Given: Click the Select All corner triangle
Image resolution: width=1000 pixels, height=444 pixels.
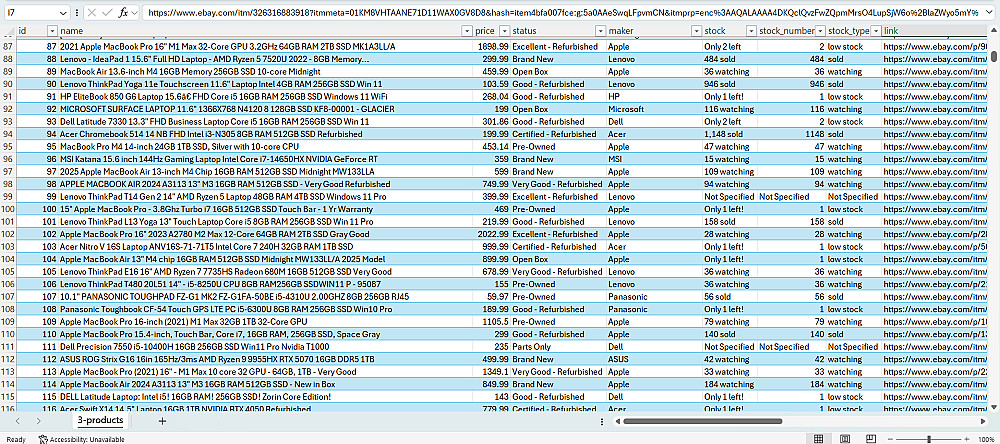Looking at the screenshot, I should coord(8,31).
